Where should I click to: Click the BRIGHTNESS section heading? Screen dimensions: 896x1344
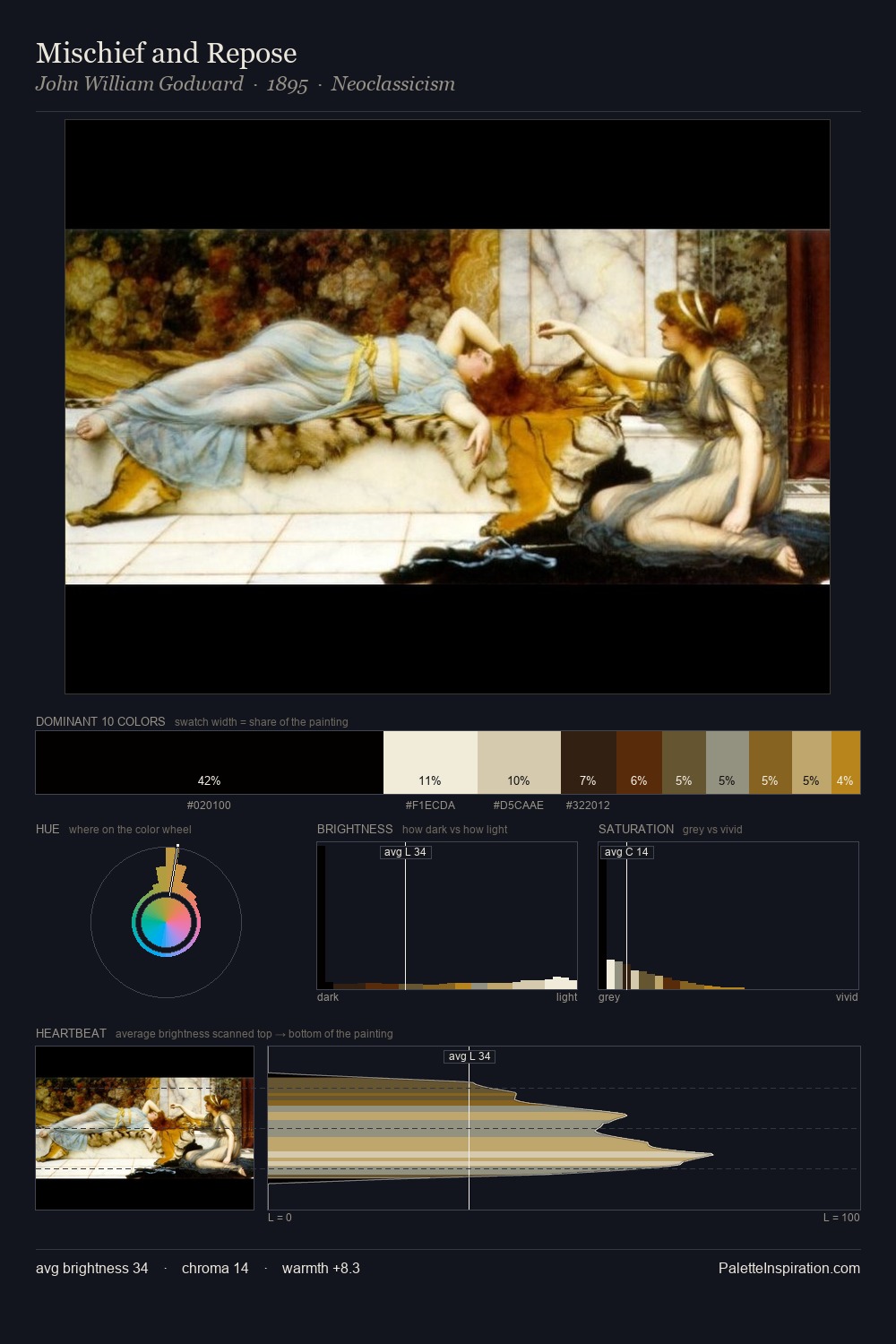coord(355,829)
